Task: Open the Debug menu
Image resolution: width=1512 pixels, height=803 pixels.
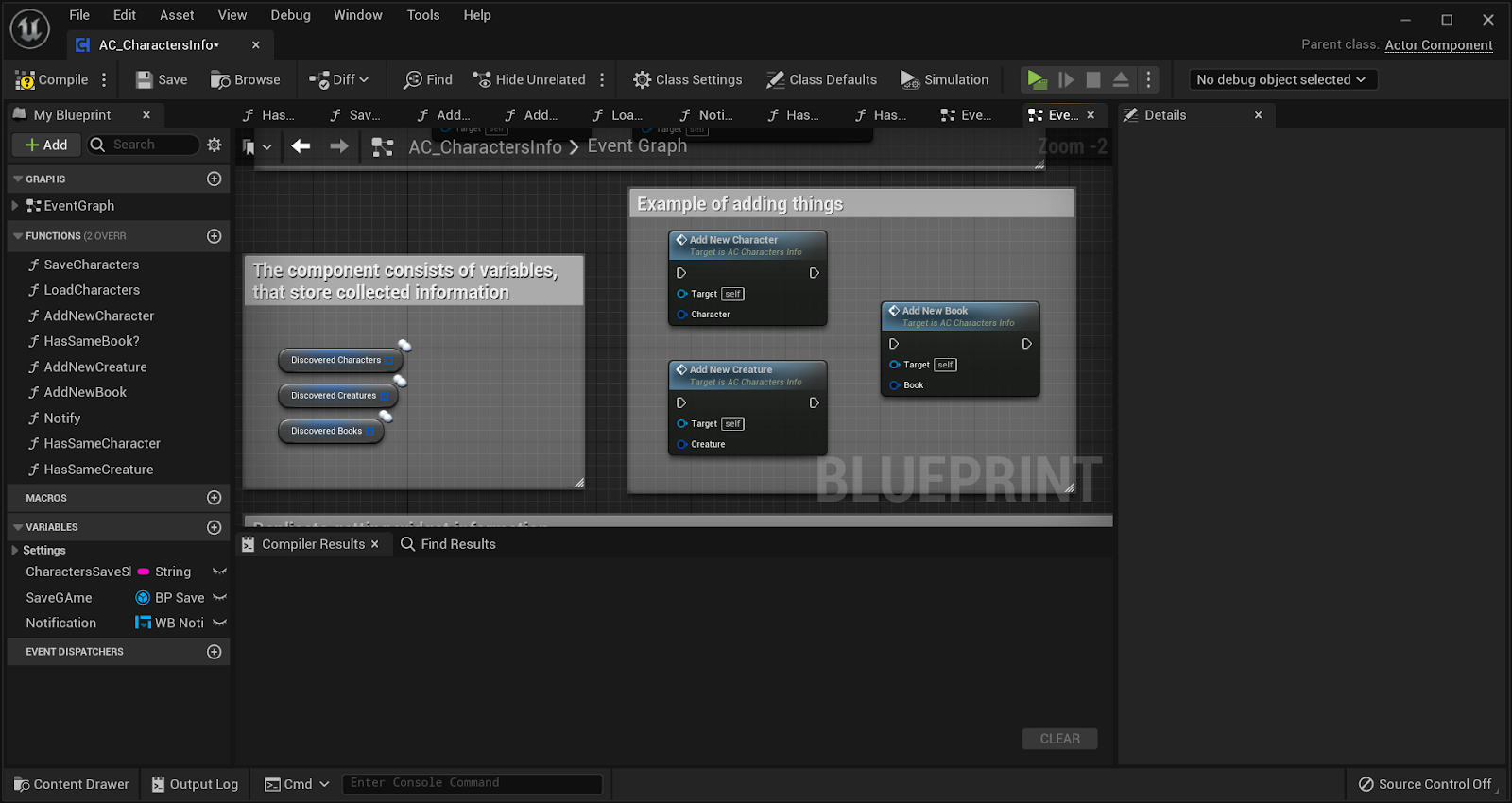Action: tap(290, 15)
